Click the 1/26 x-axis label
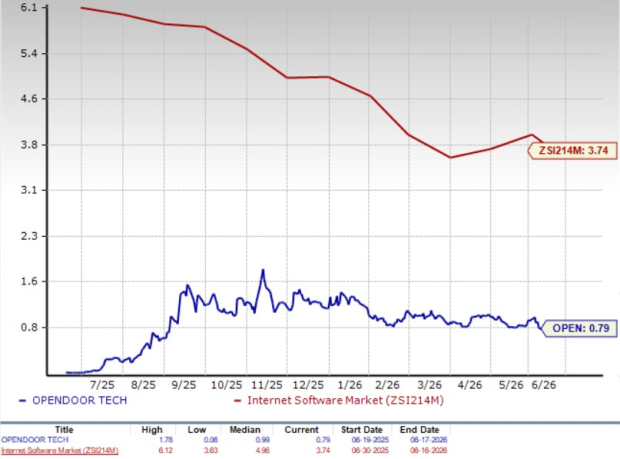The height and width of the screenshot is (459, 620). coord(350,385)
